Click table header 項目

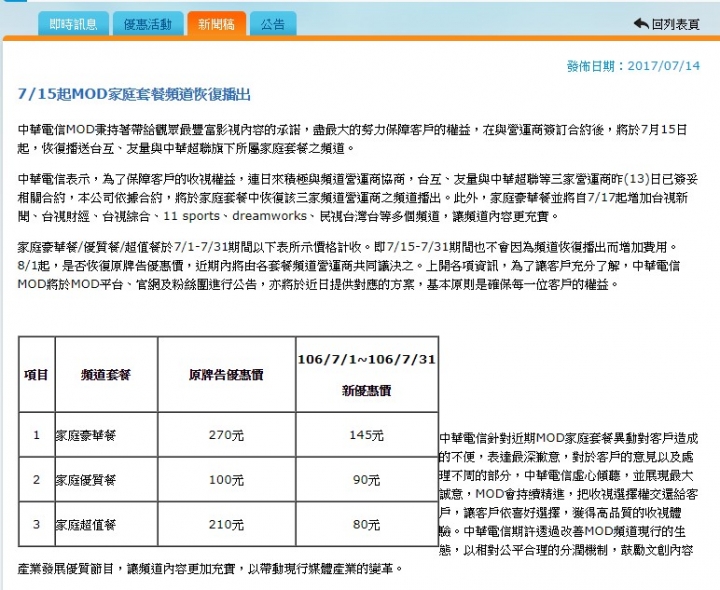[x=36, y=375]
